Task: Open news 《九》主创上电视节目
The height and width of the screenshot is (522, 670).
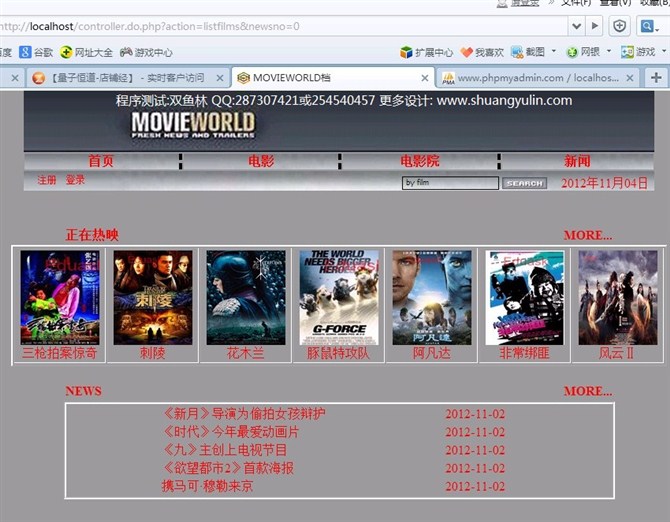Action: (225, 450)
